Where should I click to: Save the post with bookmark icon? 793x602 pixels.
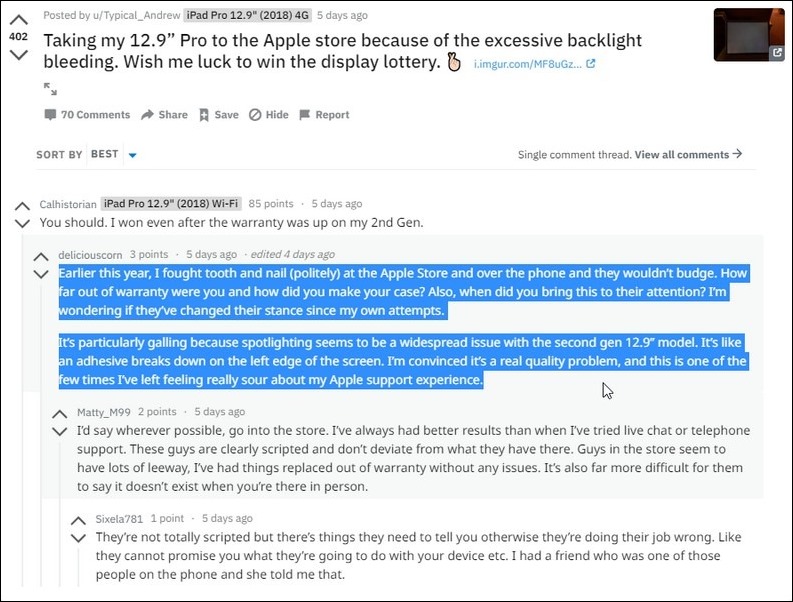click(x=218, y=115)
